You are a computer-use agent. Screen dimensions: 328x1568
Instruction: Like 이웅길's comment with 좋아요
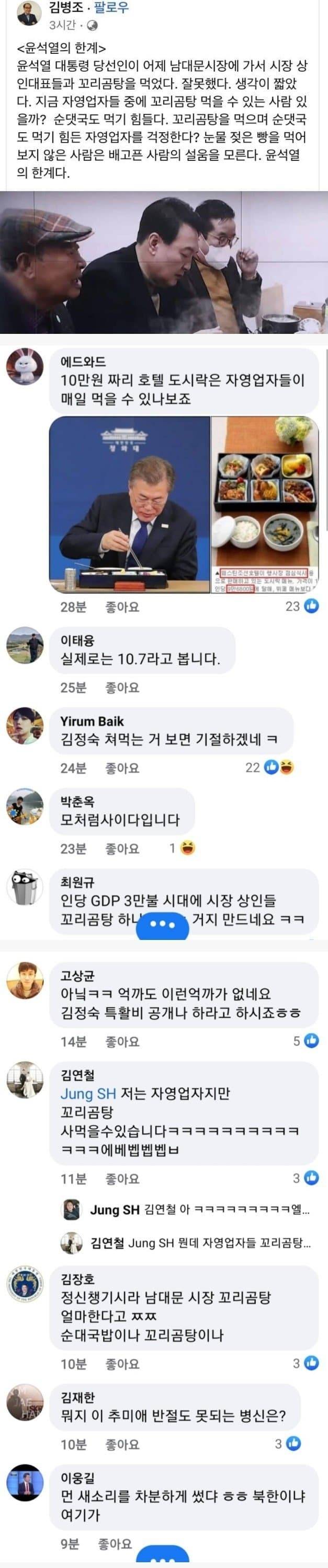click(115, 1543)
